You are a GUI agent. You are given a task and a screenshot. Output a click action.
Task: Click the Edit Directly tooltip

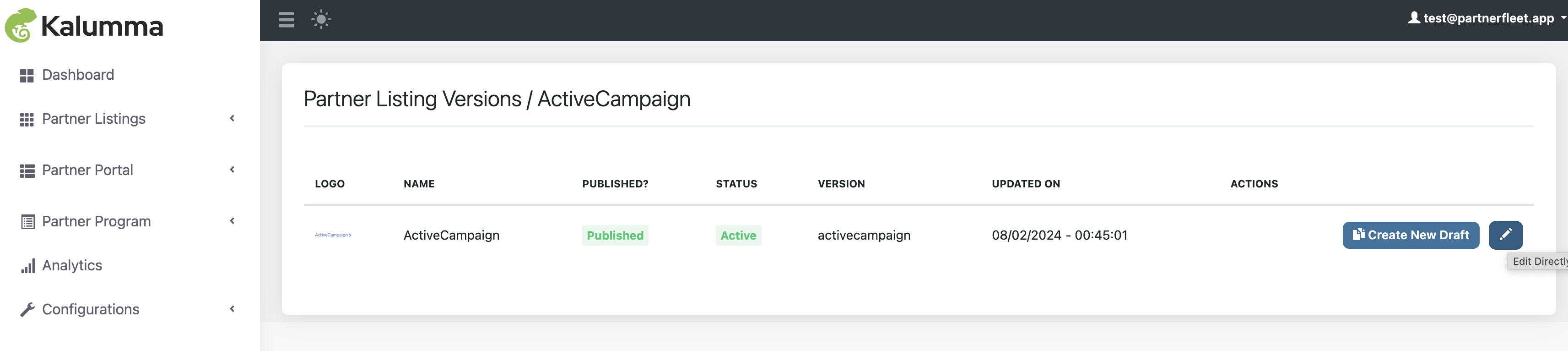point(1538,262)
